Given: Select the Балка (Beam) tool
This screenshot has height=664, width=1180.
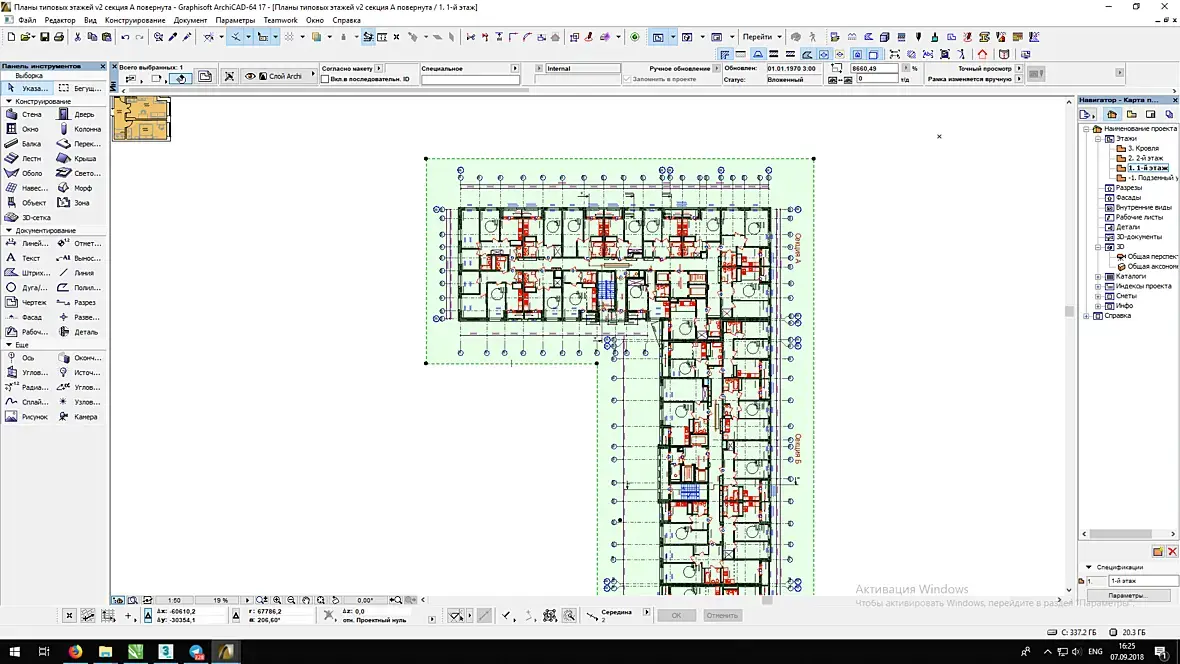Looking at the screenshot, I should [24, 144].
